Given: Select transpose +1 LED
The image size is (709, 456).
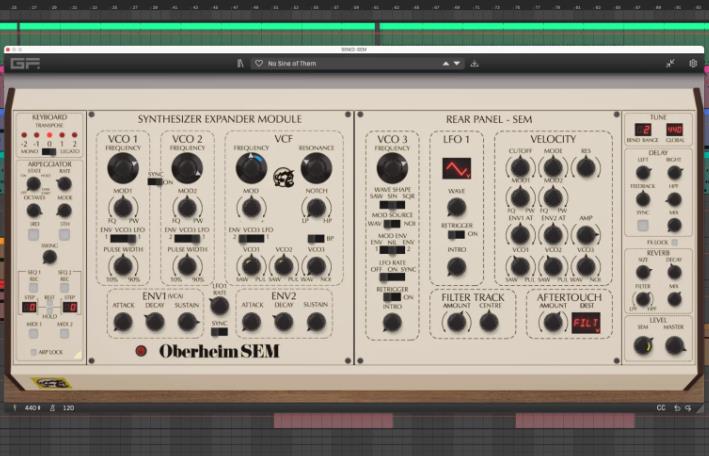Looking at the screenshot, I should click(x=62, y=135).
